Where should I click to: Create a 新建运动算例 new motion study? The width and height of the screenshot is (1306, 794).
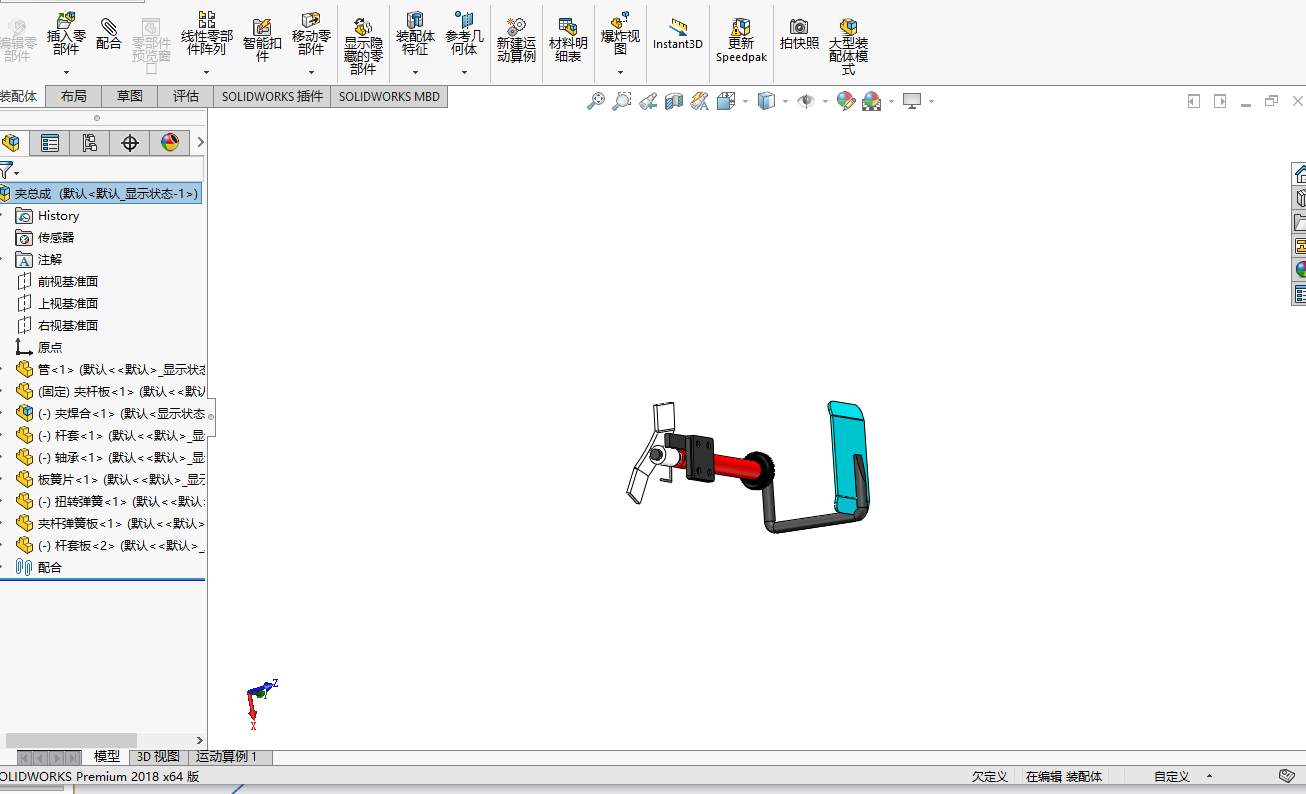[x=516, y=39]
